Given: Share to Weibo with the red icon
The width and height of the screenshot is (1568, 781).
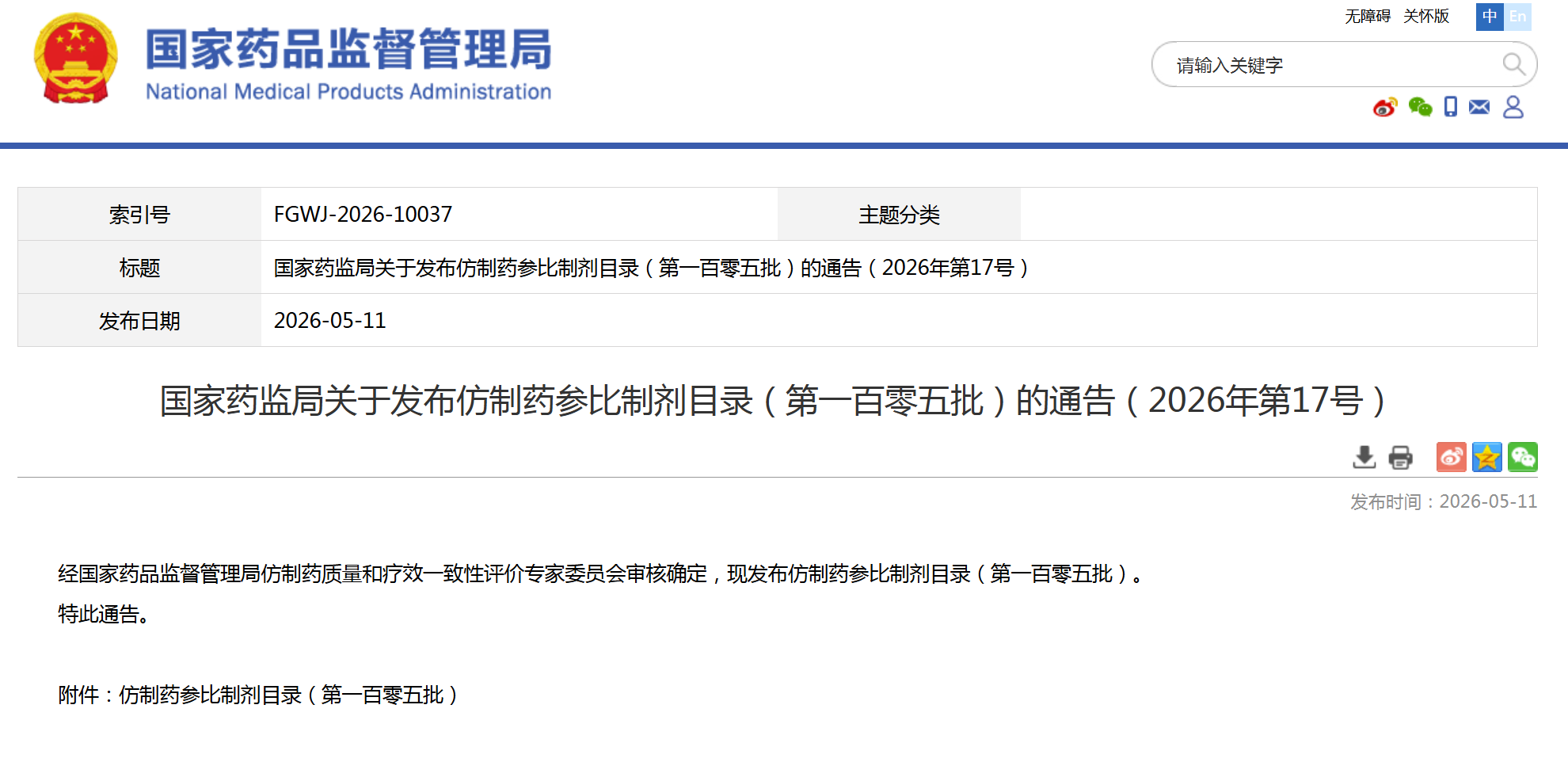Looking at the screenshot, I should click(x=1451, y=457).
